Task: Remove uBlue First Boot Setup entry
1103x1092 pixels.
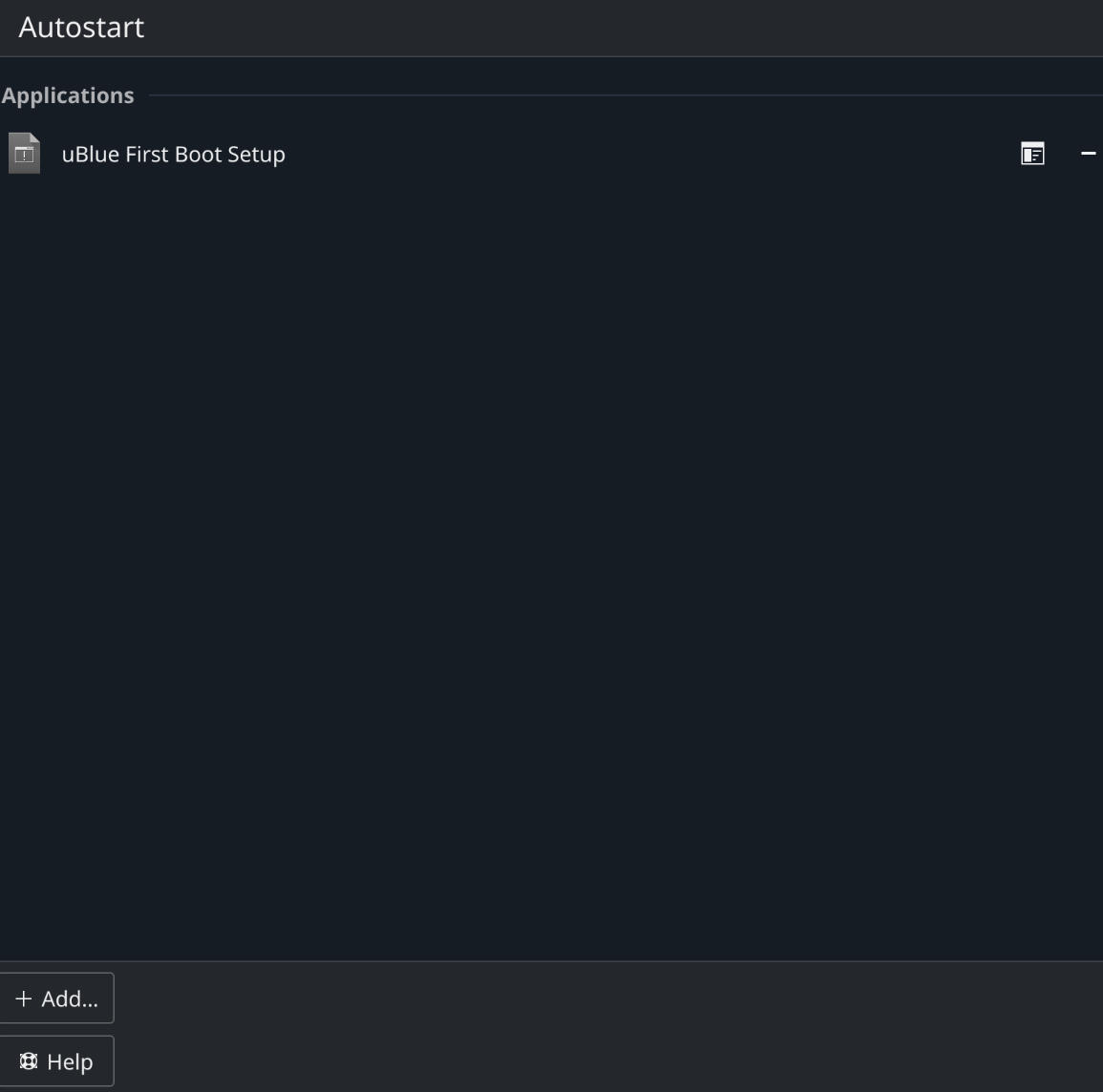Action: coord(1088,154)
